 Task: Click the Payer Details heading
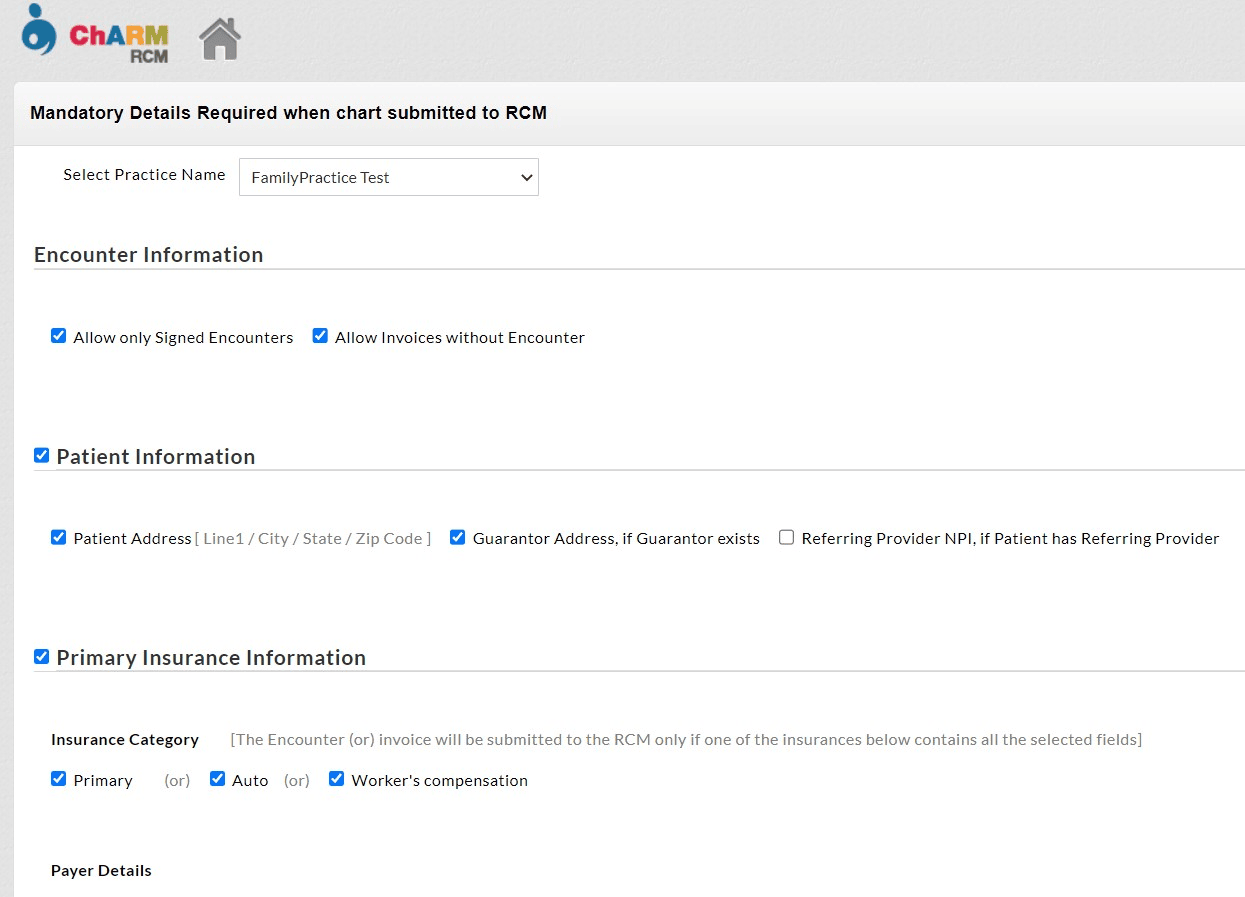point(101,871)
